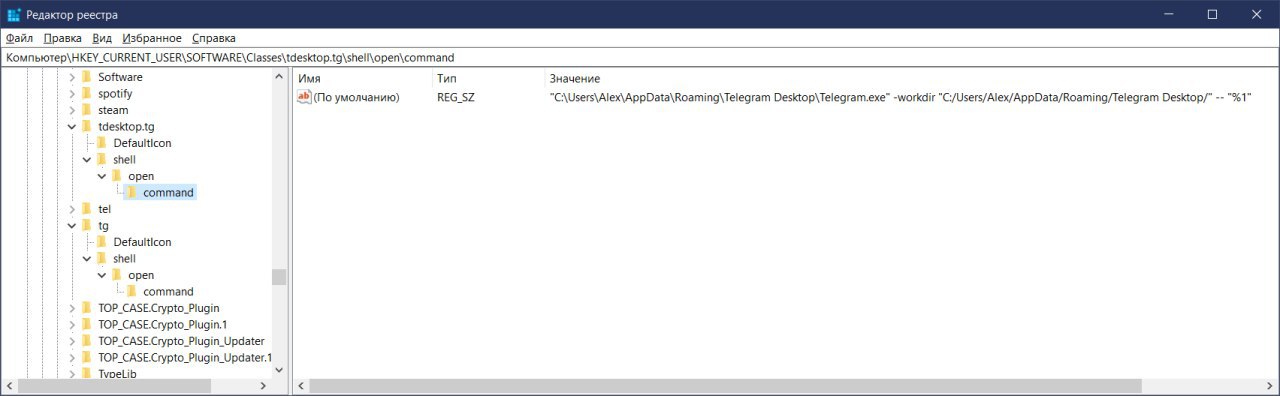Image resolution: width=1280 pixels, height=396 pixels.
Task: Click the values pane scroll-left arrow
Action: coord(302,386)
